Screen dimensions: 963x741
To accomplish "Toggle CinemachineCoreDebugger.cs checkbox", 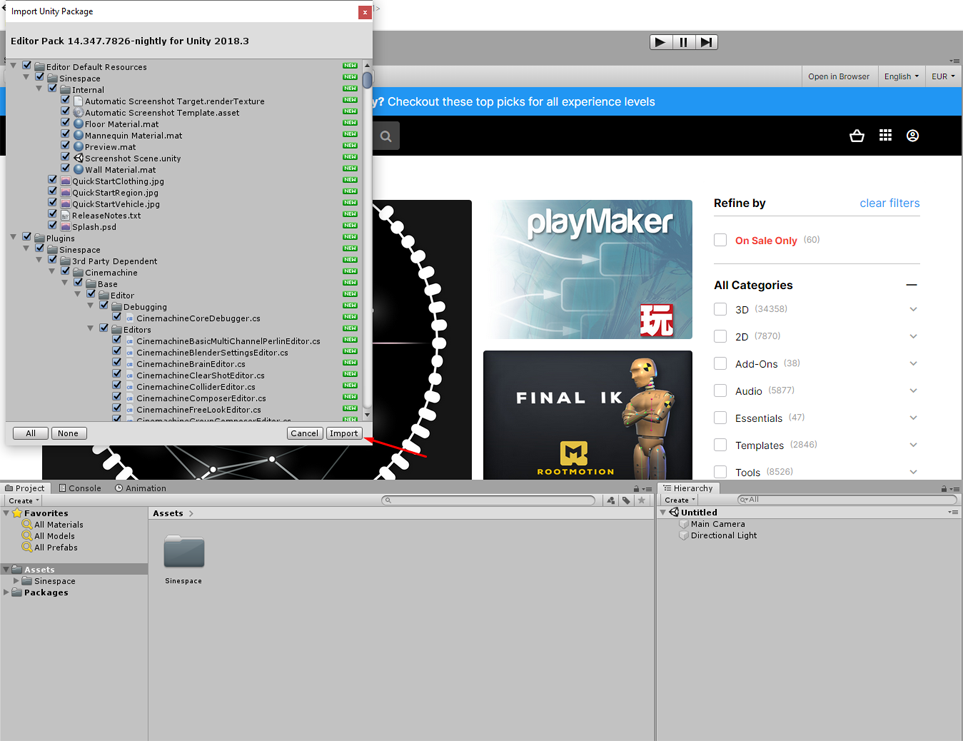I will click(x=117, y=316).
